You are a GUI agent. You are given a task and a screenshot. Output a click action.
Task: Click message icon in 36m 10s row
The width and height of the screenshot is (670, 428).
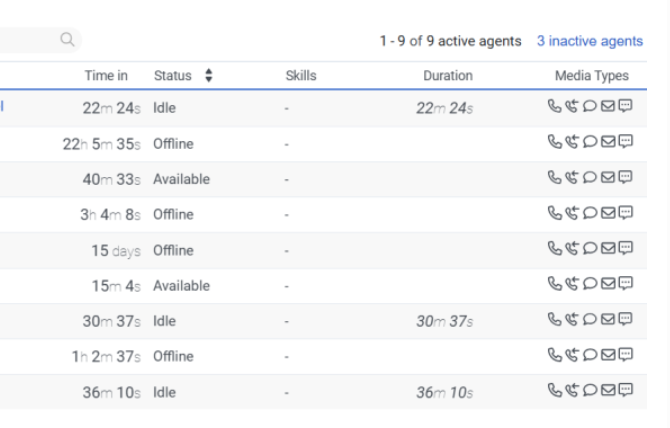point(626,392)
